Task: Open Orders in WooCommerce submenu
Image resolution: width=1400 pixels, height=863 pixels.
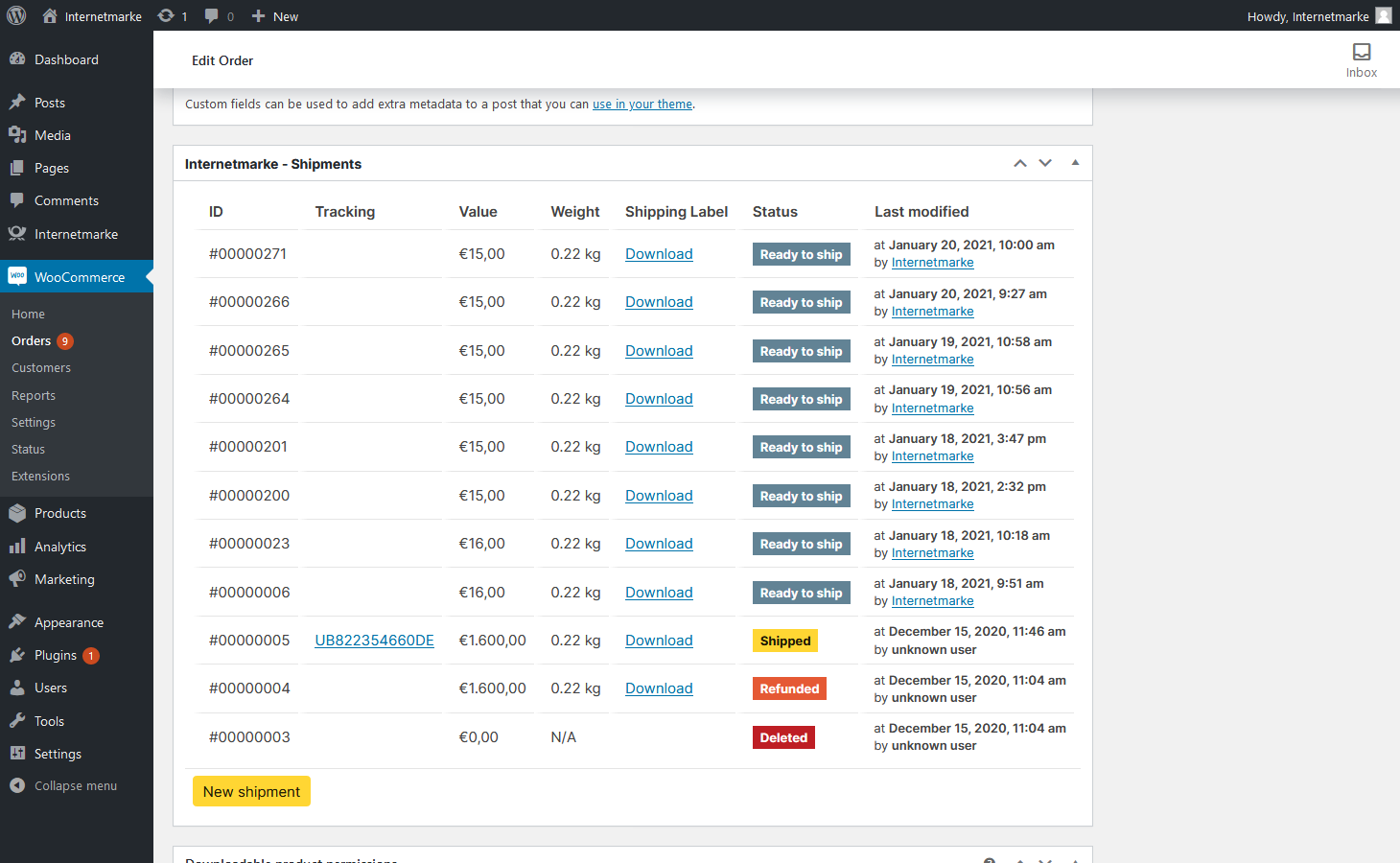Action: tap(31, 340)
